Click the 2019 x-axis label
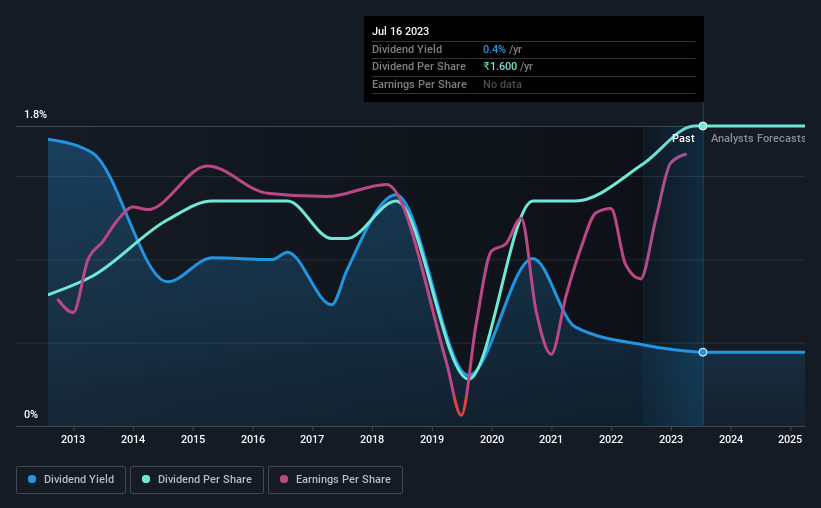The height and width of the screenshot is (508, 821). [432, 439]
